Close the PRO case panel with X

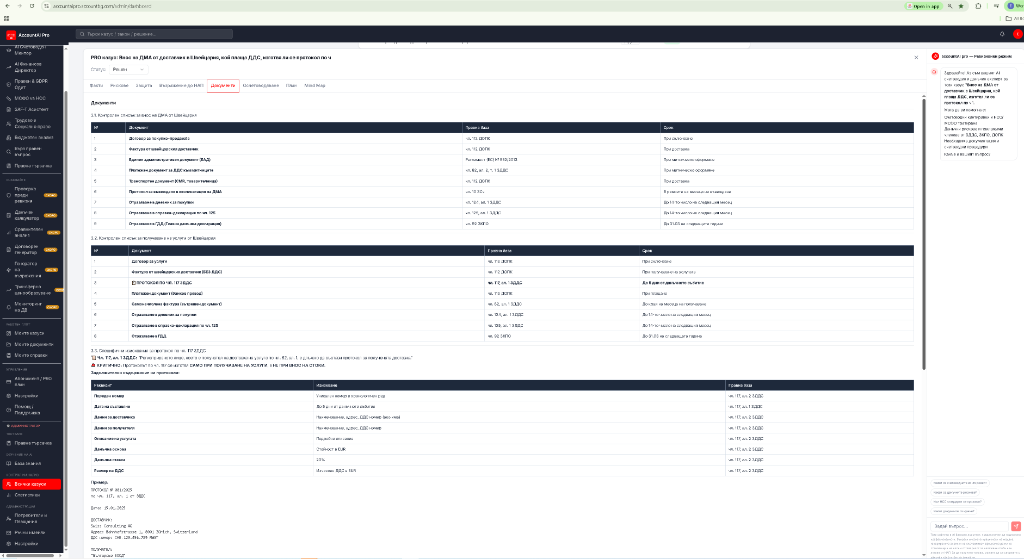(916, 57)
